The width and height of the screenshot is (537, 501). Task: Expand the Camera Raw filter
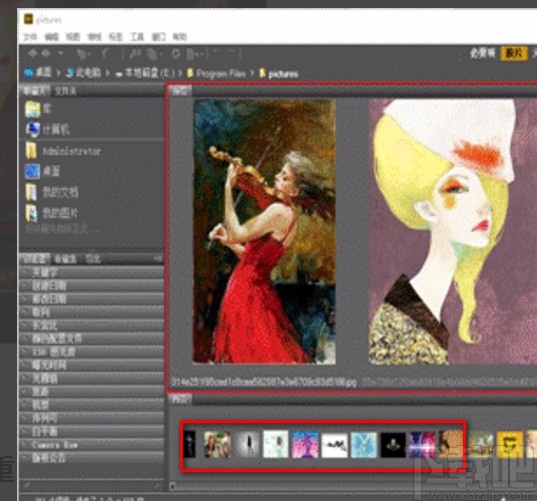(x=92, y=444)
